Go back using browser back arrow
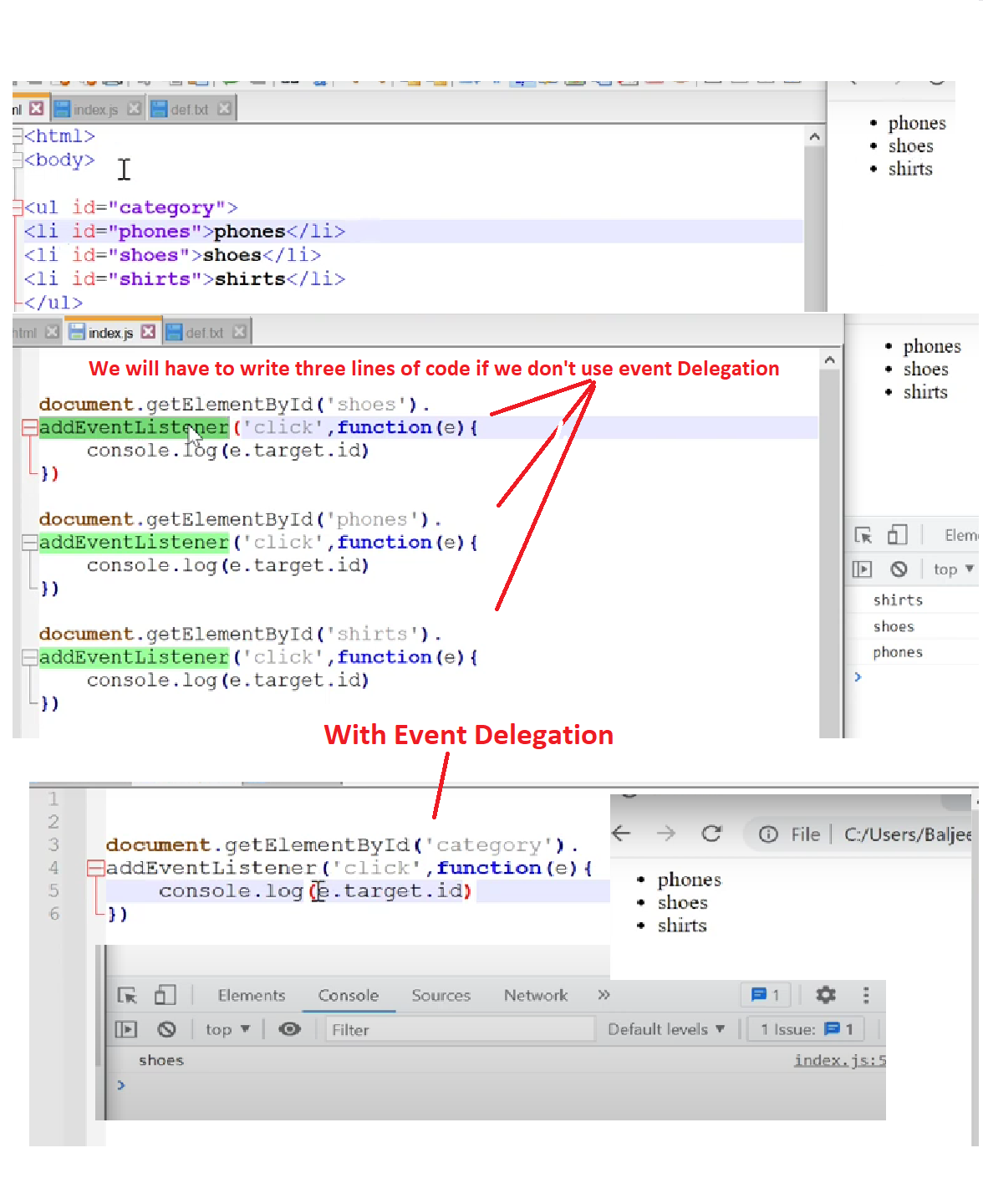The height and width of the screenshot is (1204, 983). click(x=622, y=834)
